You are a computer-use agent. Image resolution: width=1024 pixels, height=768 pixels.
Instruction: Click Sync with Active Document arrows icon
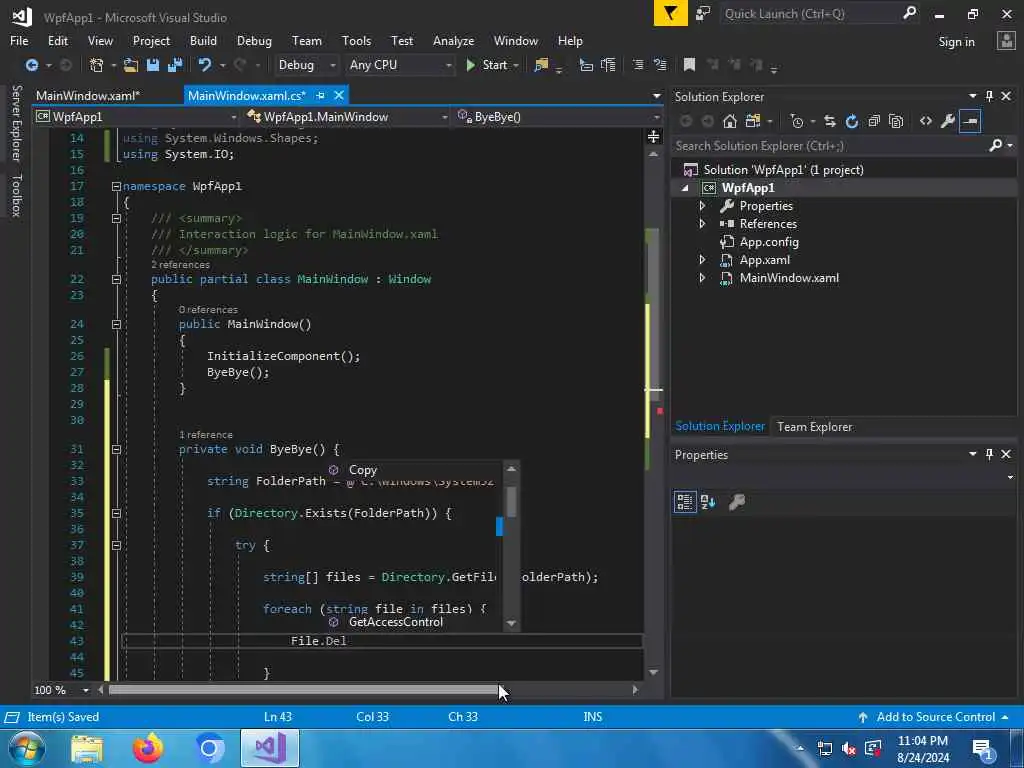point(829,121)
